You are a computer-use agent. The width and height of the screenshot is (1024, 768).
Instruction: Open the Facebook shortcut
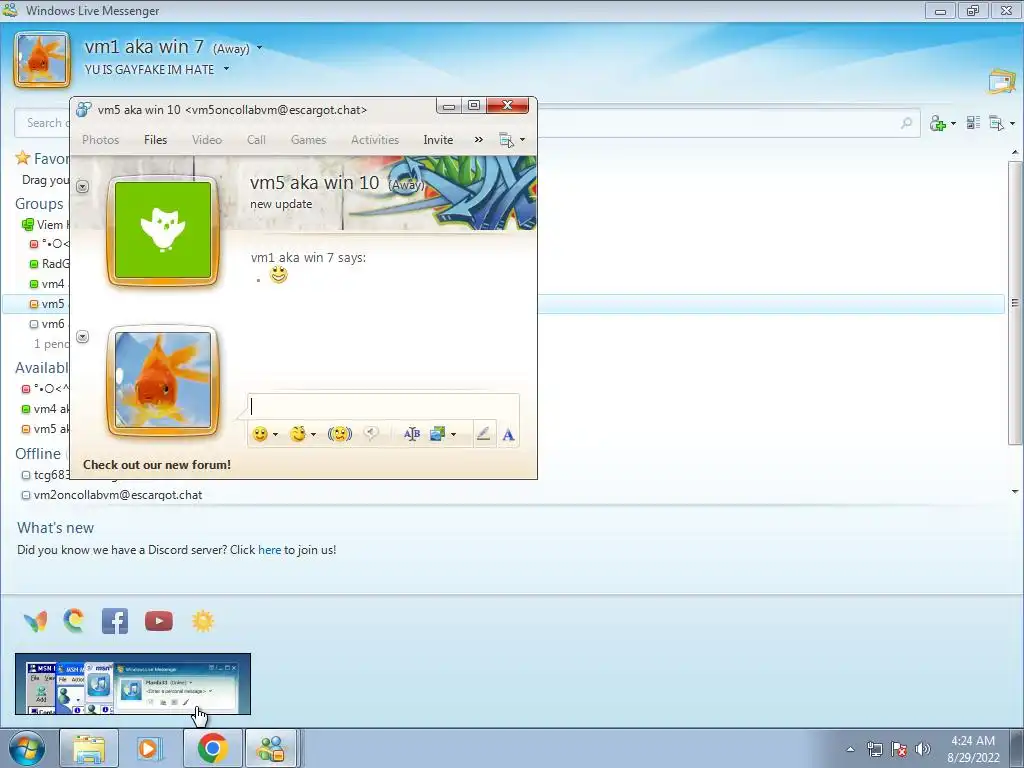coord(115,621)
